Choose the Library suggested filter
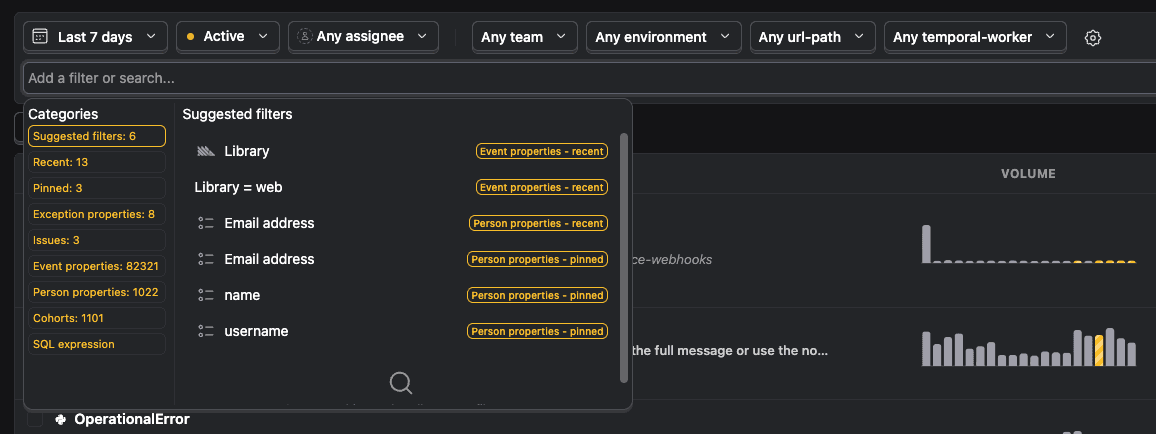This screenshot has height=434, width=1156. 401,151
